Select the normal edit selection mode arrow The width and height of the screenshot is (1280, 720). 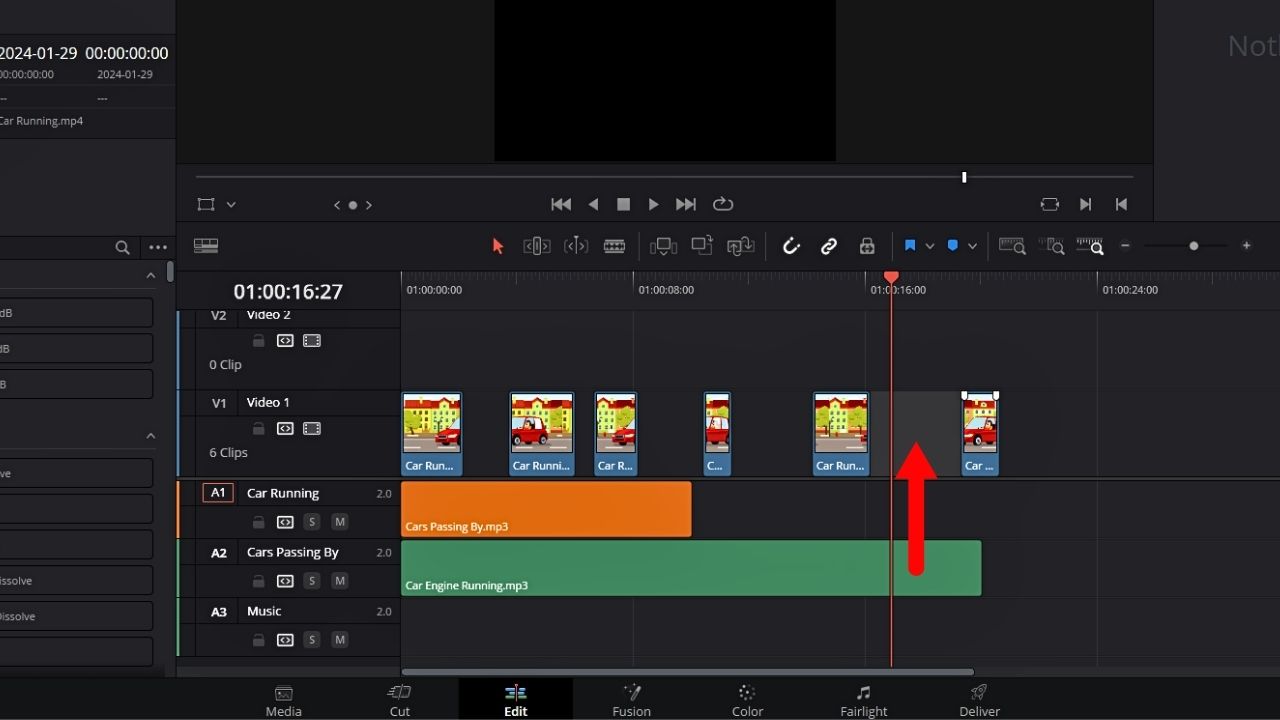[x=497, y=245]
